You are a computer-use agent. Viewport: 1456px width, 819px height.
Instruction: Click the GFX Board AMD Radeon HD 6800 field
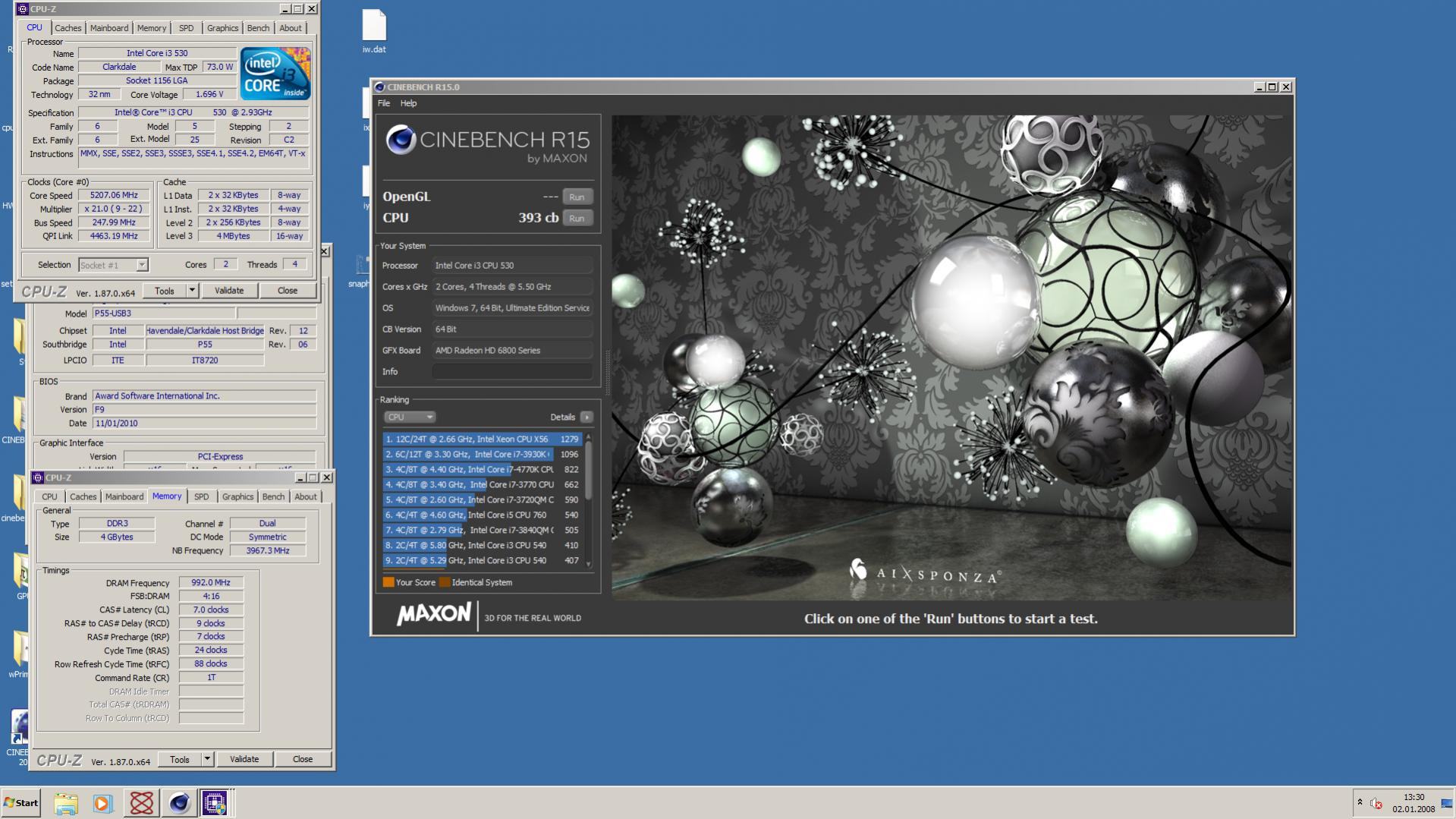coord(512,350)
